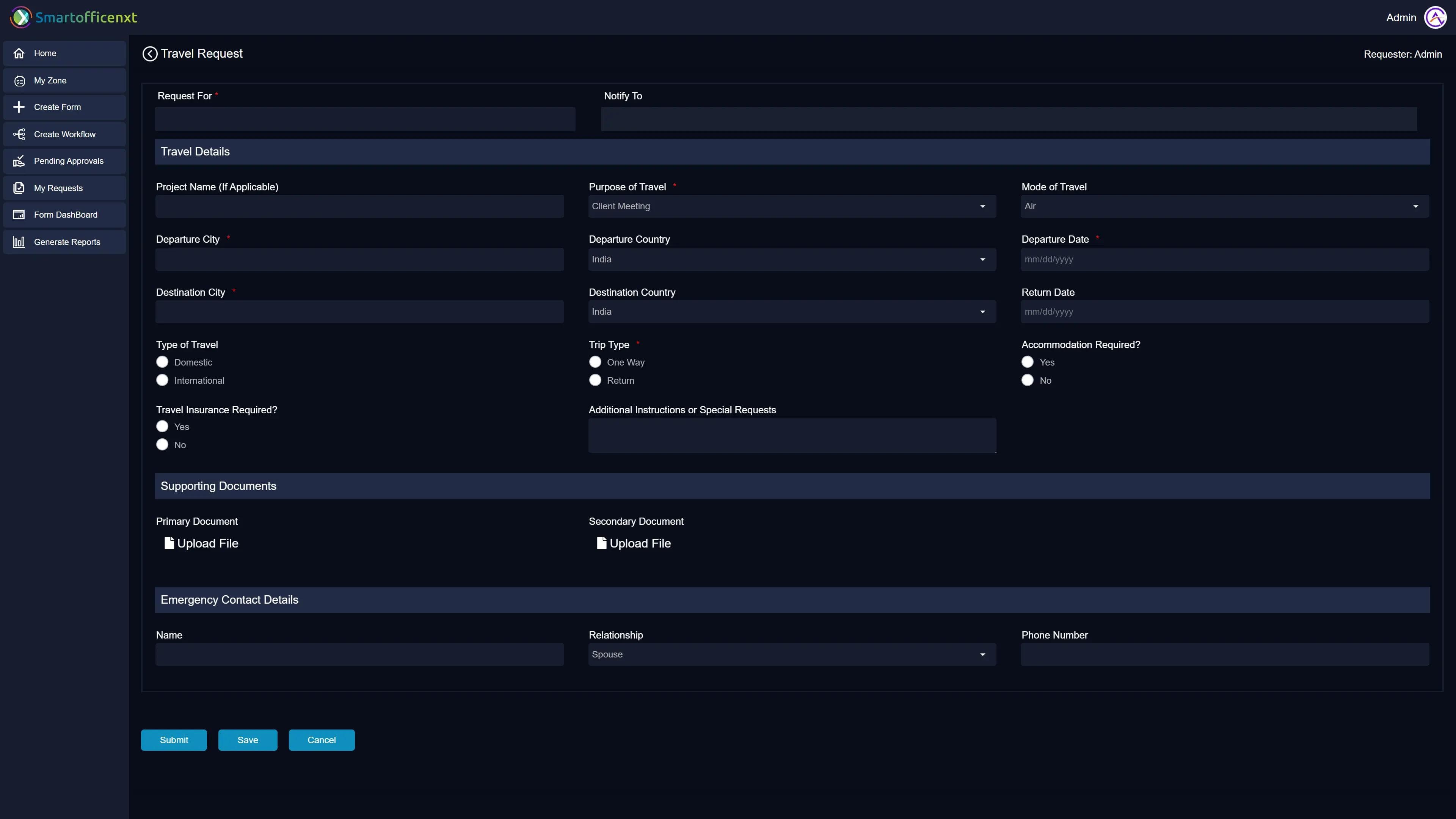Viewport: 1456px width, 819px height.
Task: Open the Home sidebar icon
Action: 20,53
